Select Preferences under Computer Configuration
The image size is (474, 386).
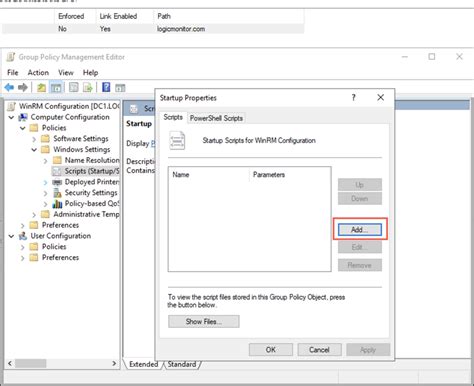[x=60, y=225]
